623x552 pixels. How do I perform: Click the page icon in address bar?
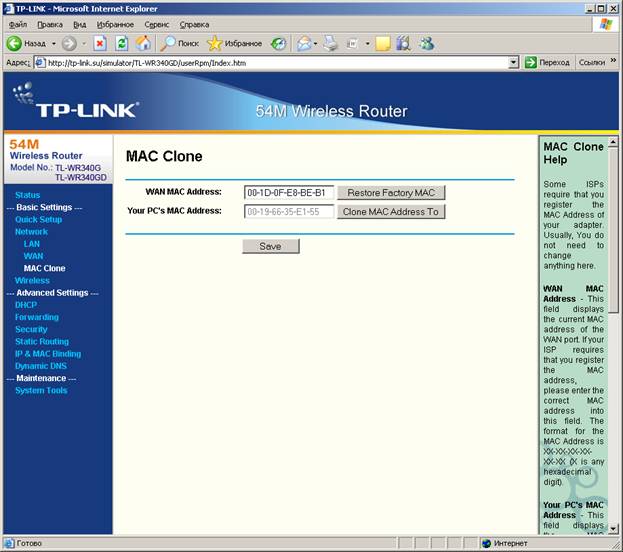pyautogui.click(x=40, y=63)
